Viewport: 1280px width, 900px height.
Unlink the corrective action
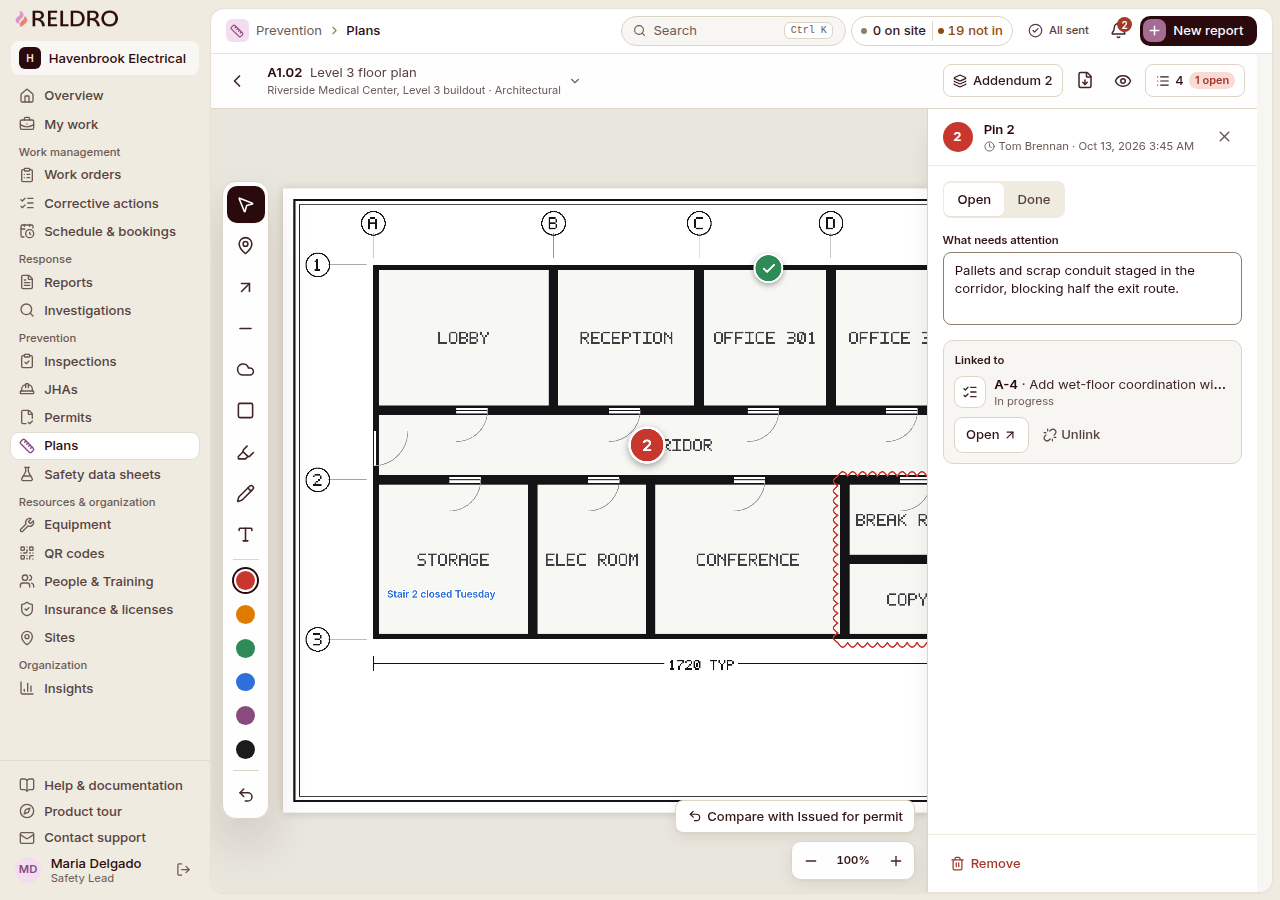click(1071, 435)
